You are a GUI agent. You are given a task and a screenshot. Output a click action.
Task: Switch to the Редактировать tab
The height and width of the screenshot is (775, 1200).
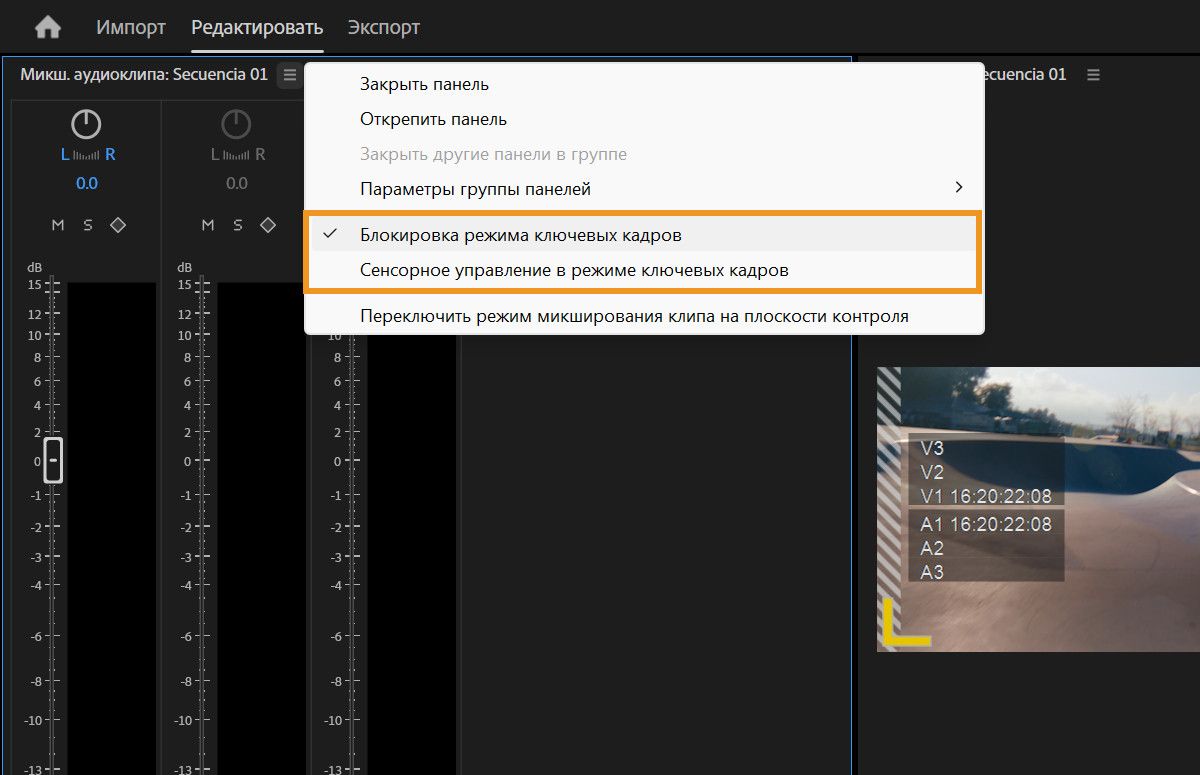click(x=257, y=27)
